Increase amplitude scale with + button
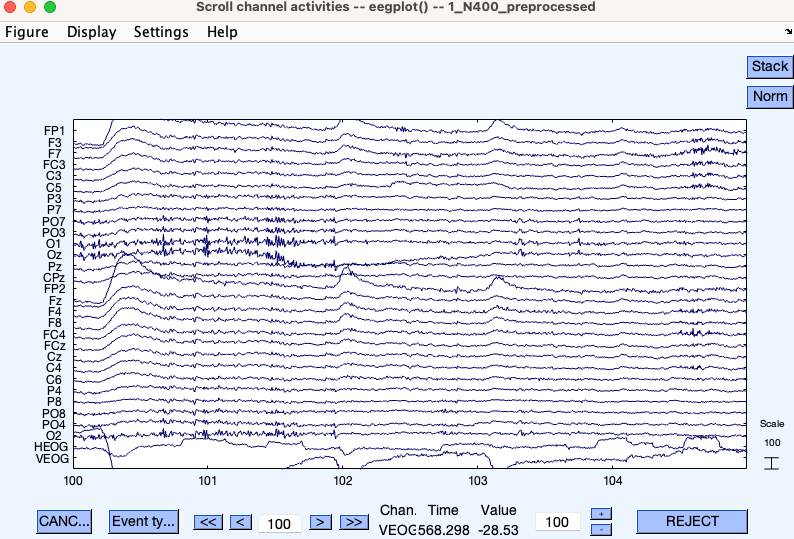This screenshot has height=539, width=794. click(601, 514)
